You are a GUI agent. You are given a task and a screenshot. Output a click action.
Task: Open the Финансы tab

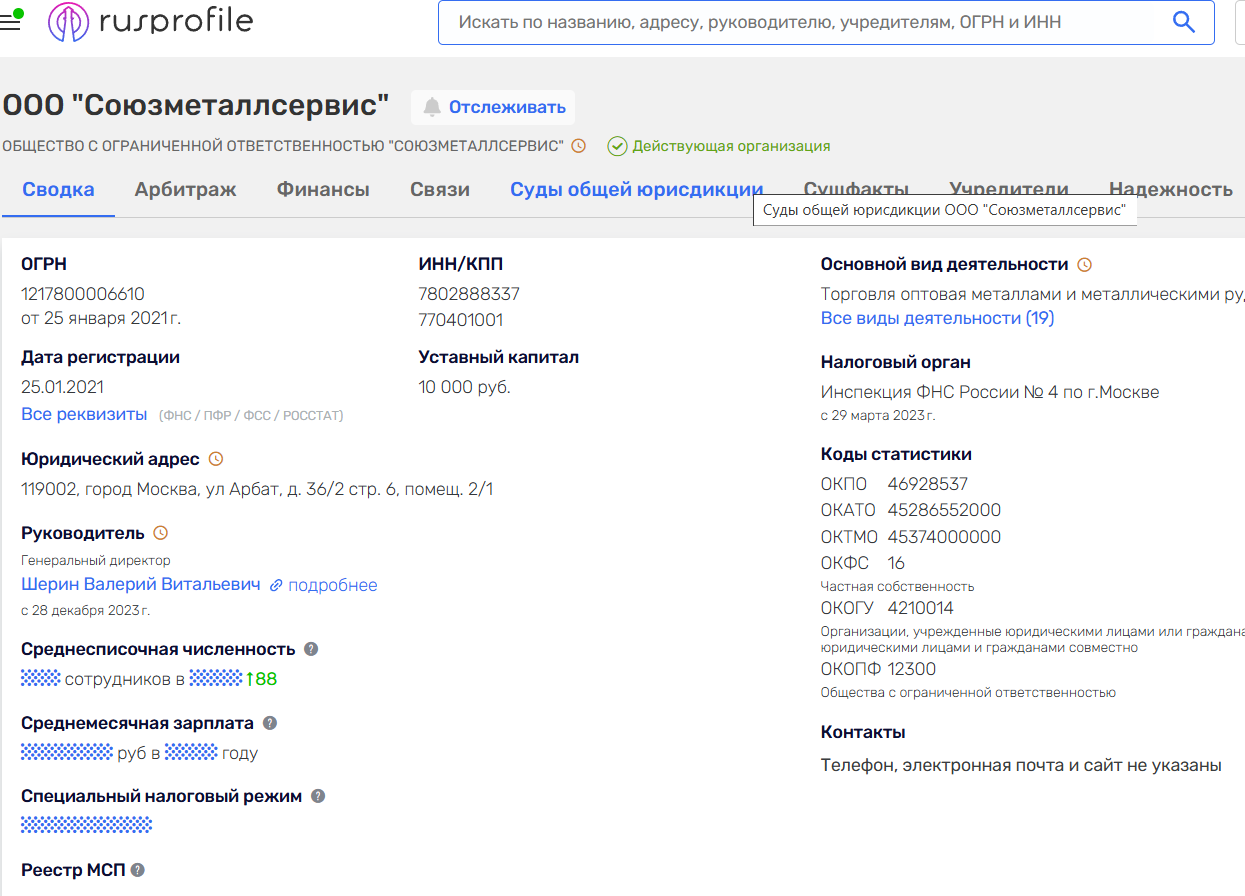tap(323, 189)
